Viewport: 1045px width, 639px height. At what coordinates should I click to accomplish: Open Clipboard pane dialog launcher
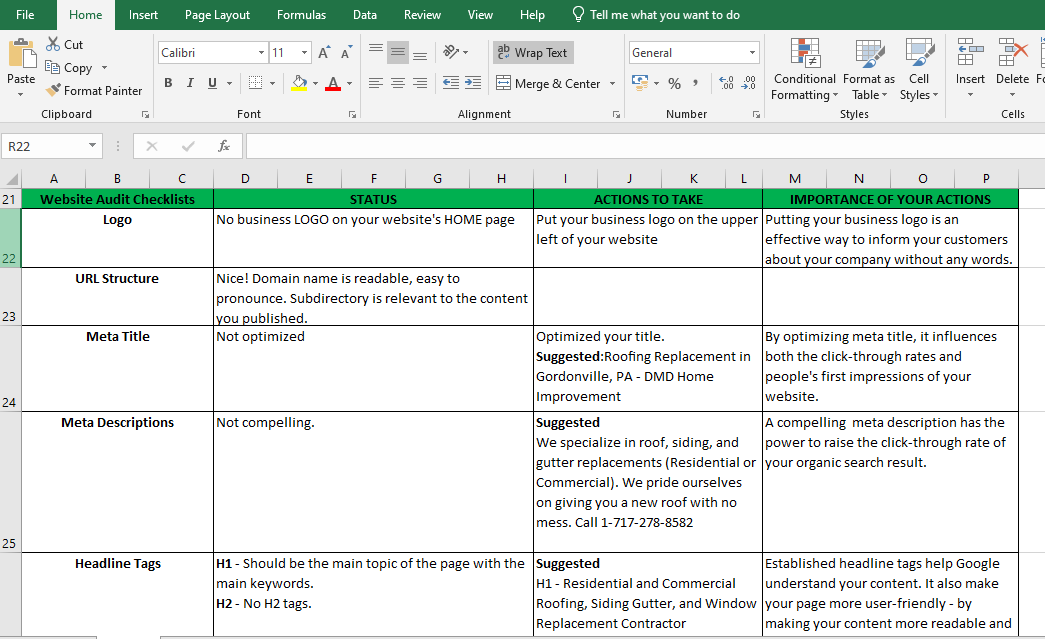(145, 115)
